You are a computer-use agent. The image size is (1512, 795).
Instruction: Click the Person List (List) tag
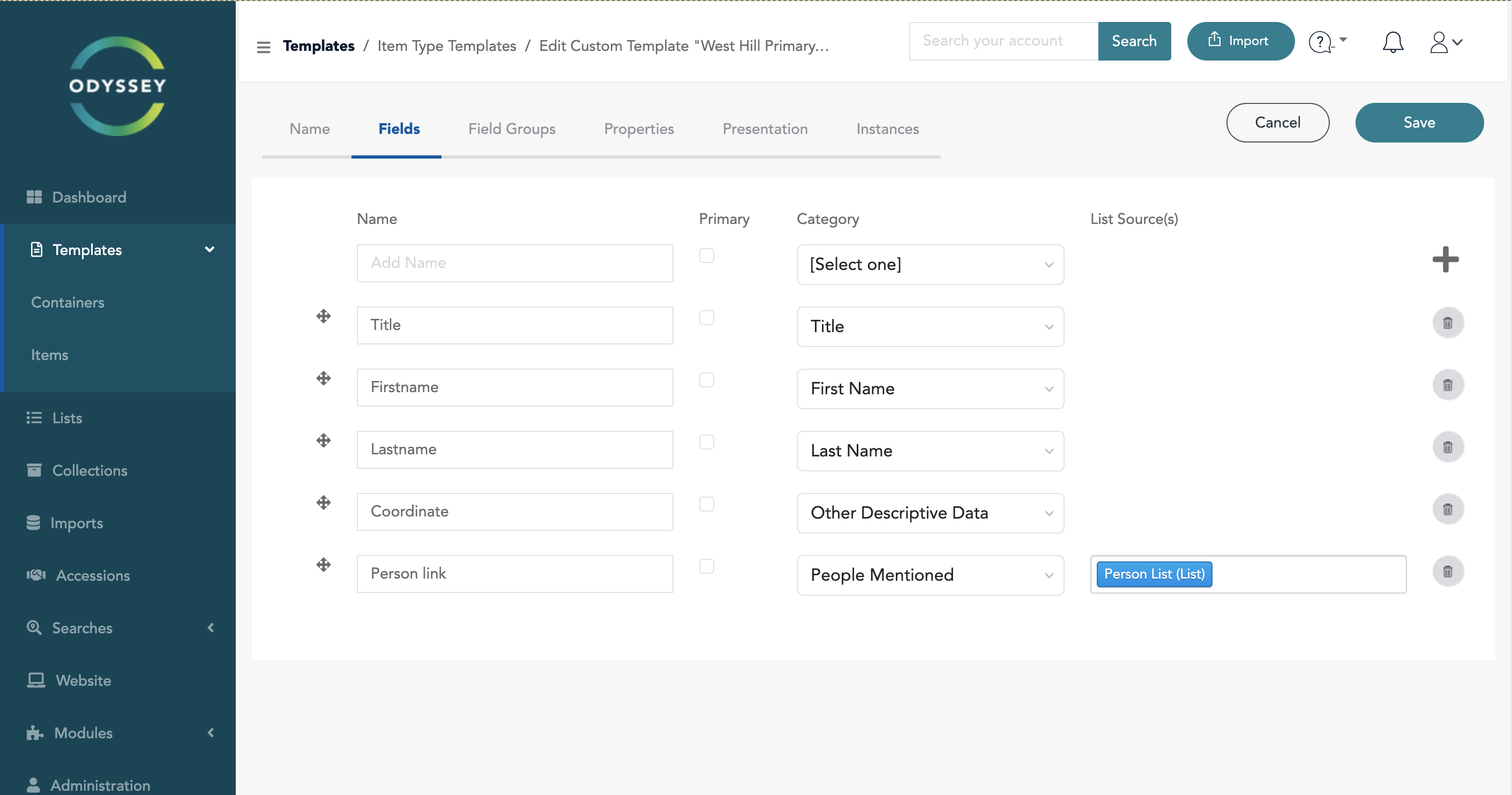click(x=1154, y=574)
